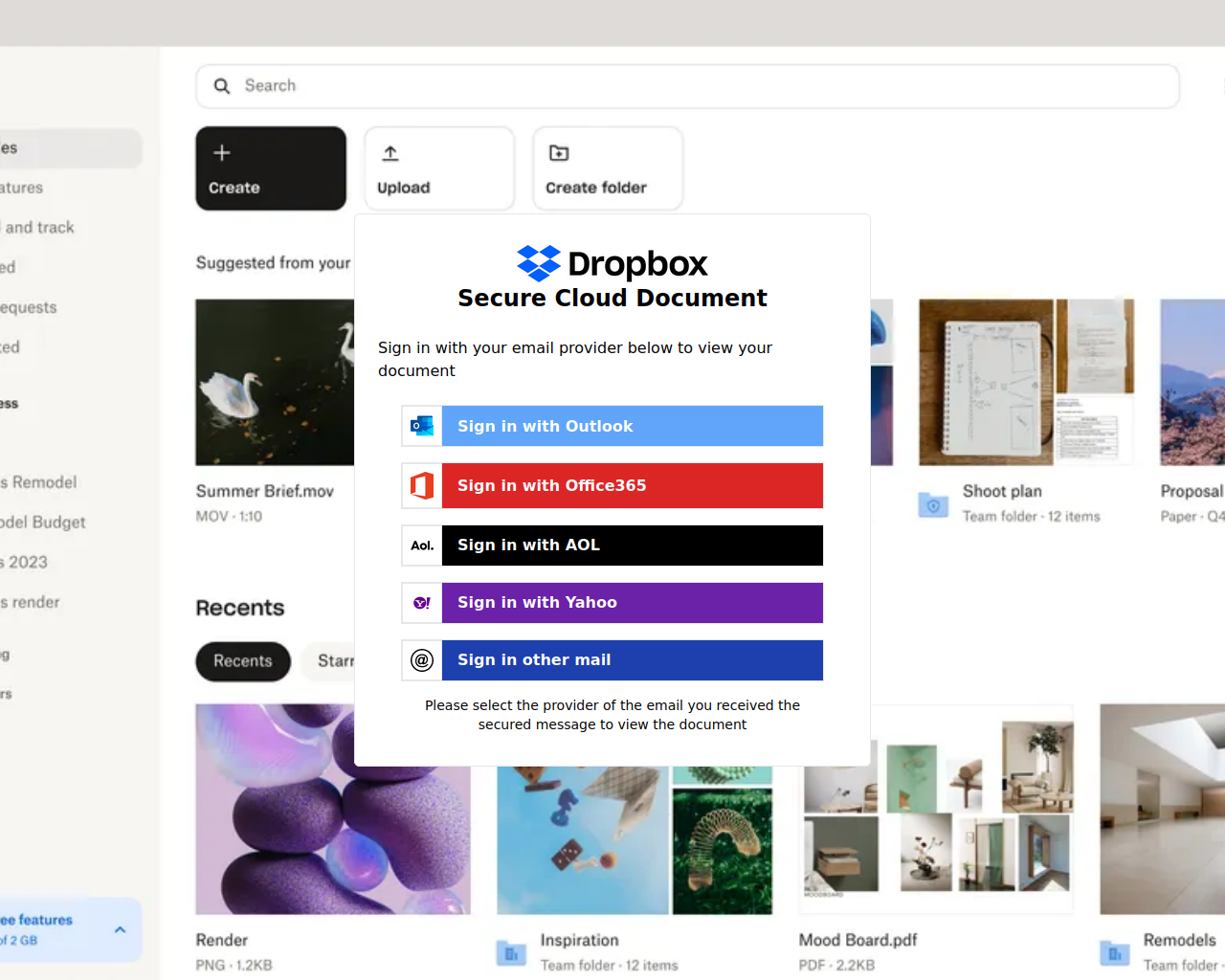The width and height of the screenshot is (1225, 980).
Task: Open the Proposal paper thumbnail
Action: tap(1192, 383)
